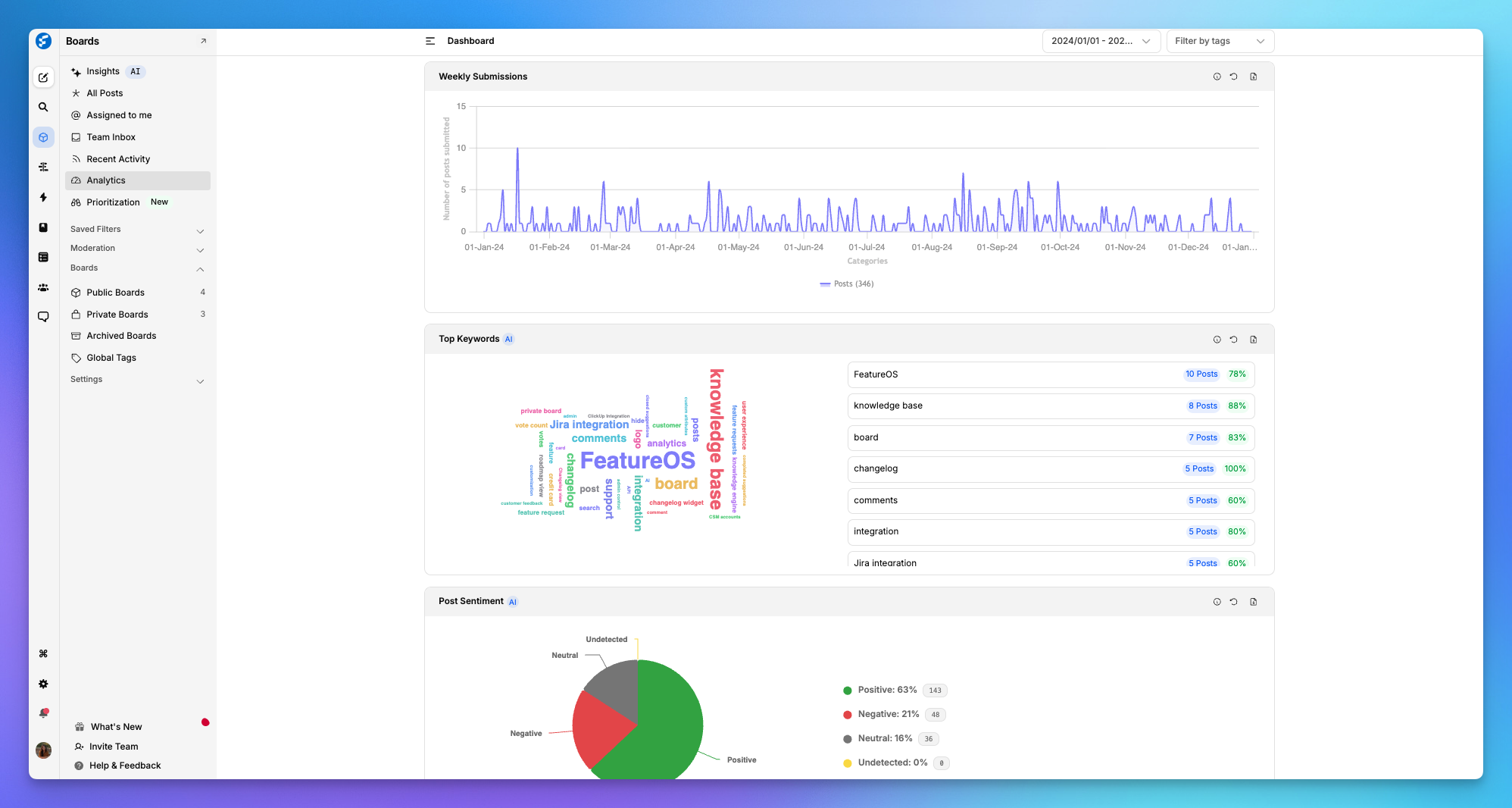This screenshot has width=1512, height=808.
Task: Open the command menu icon
Action: (x=43, y=653)
